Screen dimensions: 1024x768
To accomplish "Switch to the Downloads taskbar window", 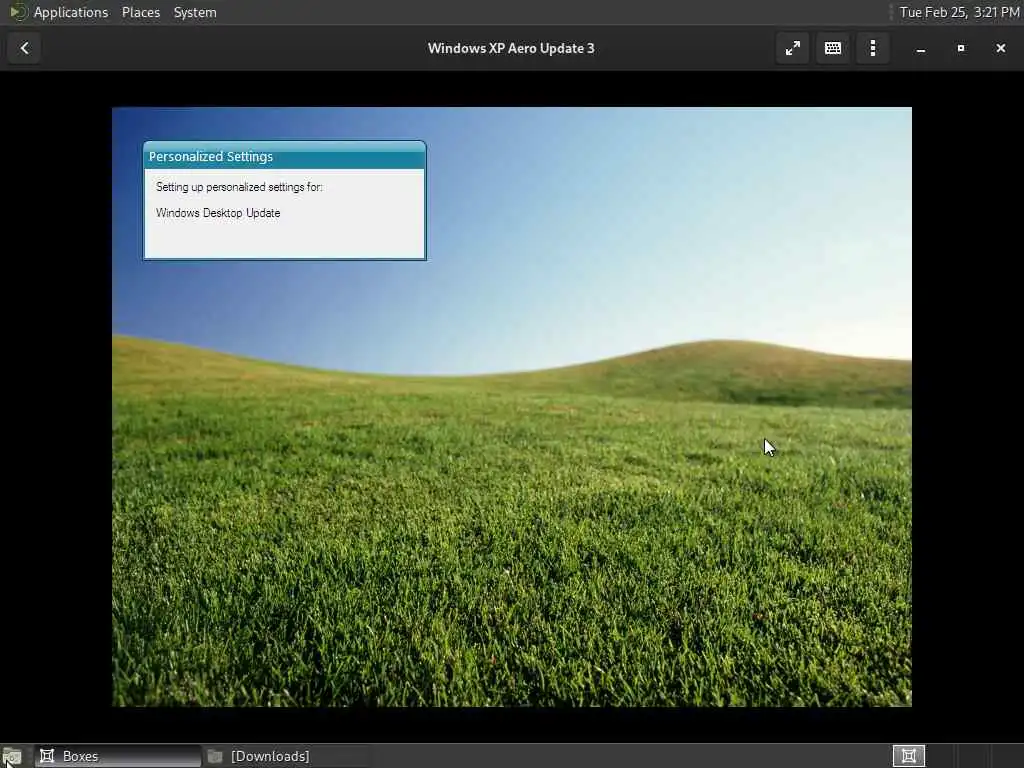I will tap(286, 756).
